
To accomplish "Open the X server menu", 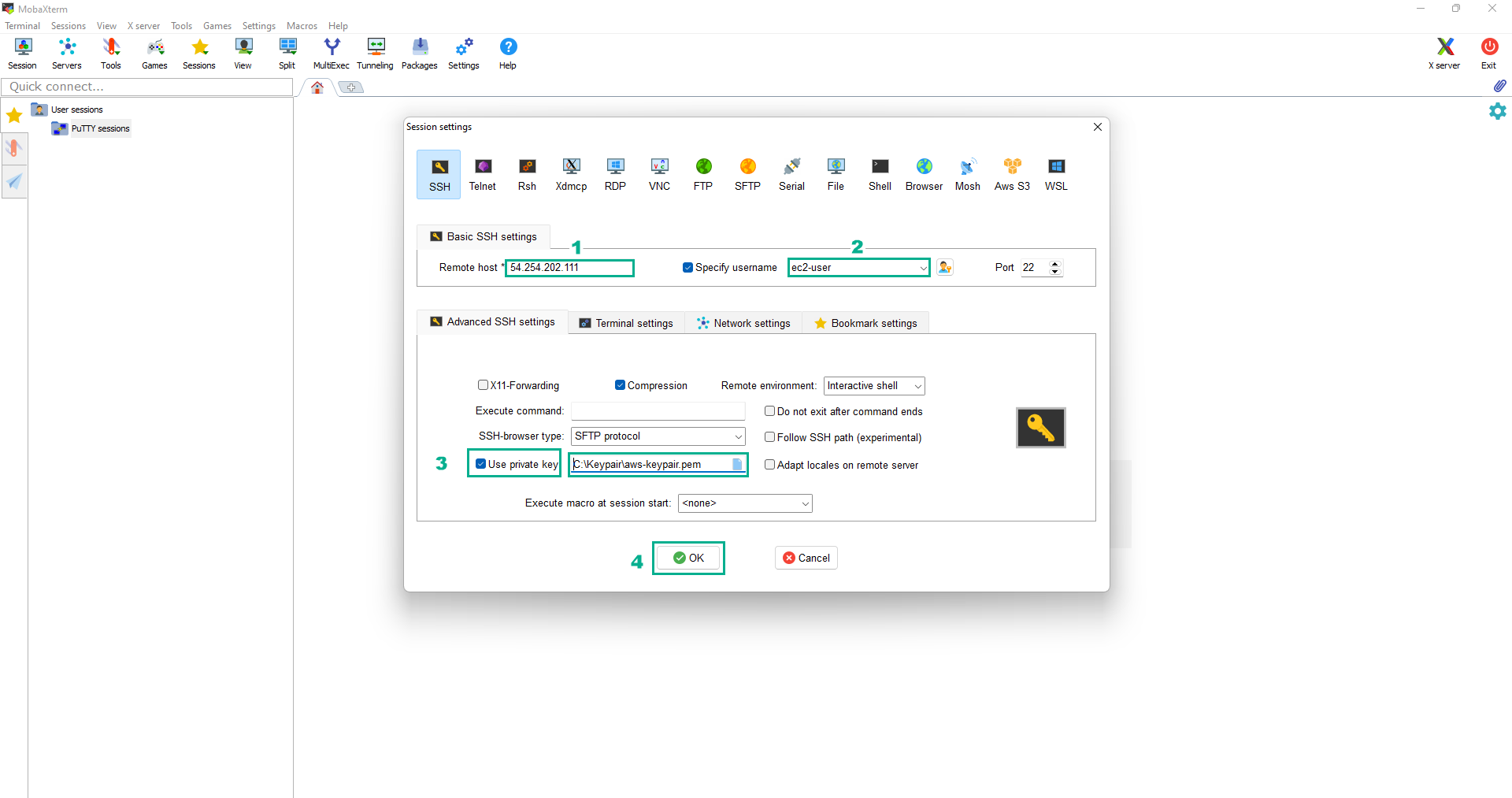I will tap(143, 26).
